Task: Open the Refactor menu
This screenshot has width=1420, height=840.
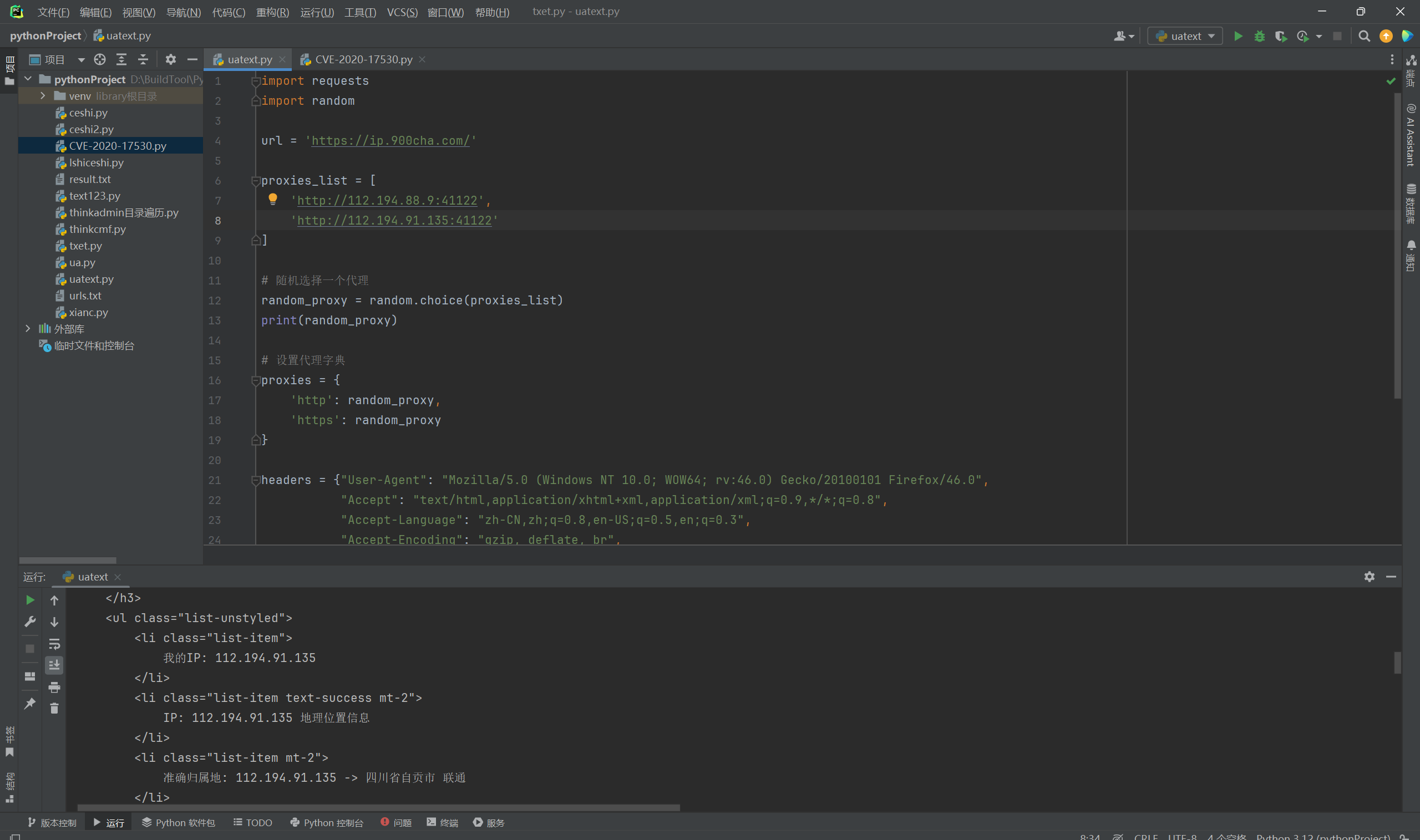Action: coord(272,12)
